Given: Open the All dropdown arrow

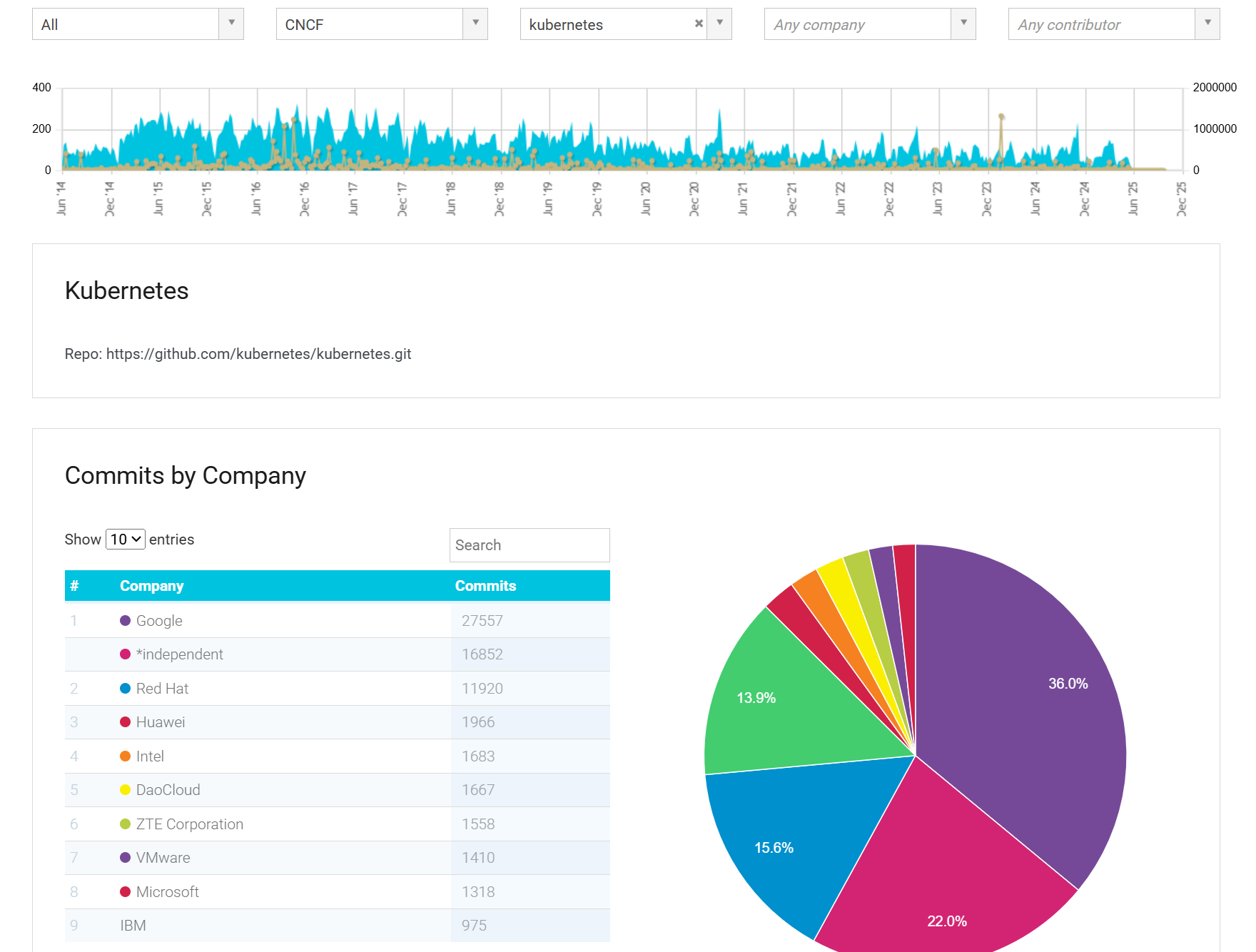Looking at the screenshot, I should (x=231, y=24).
